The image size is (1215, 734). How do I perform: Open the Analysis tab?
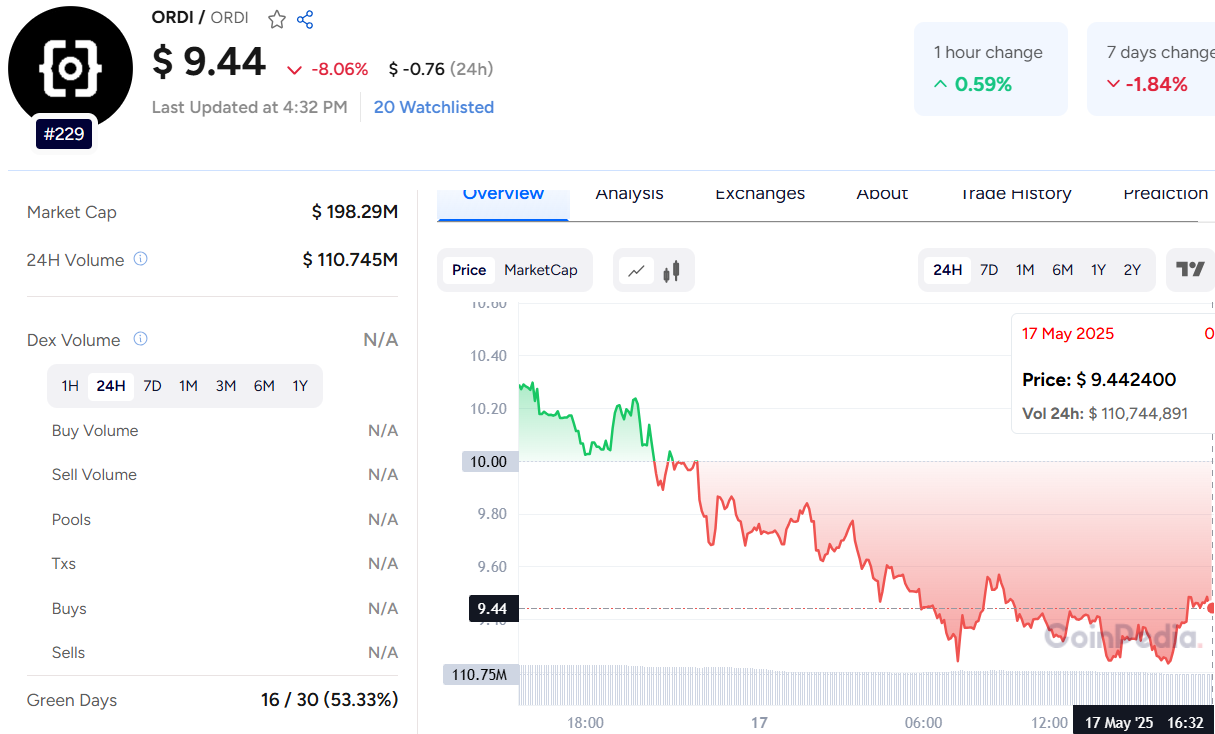(x=629, y=194)
